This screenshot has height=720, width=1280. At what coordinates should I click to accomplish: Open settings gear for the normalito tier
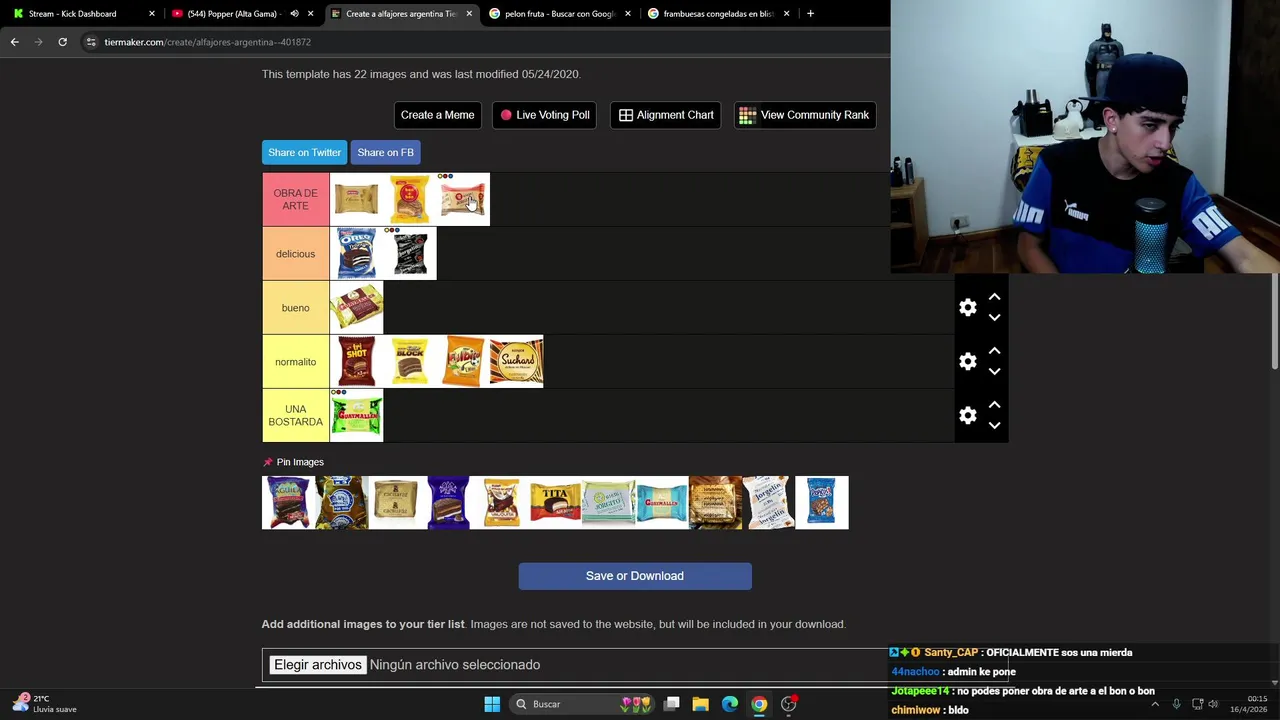click(967, 362)
